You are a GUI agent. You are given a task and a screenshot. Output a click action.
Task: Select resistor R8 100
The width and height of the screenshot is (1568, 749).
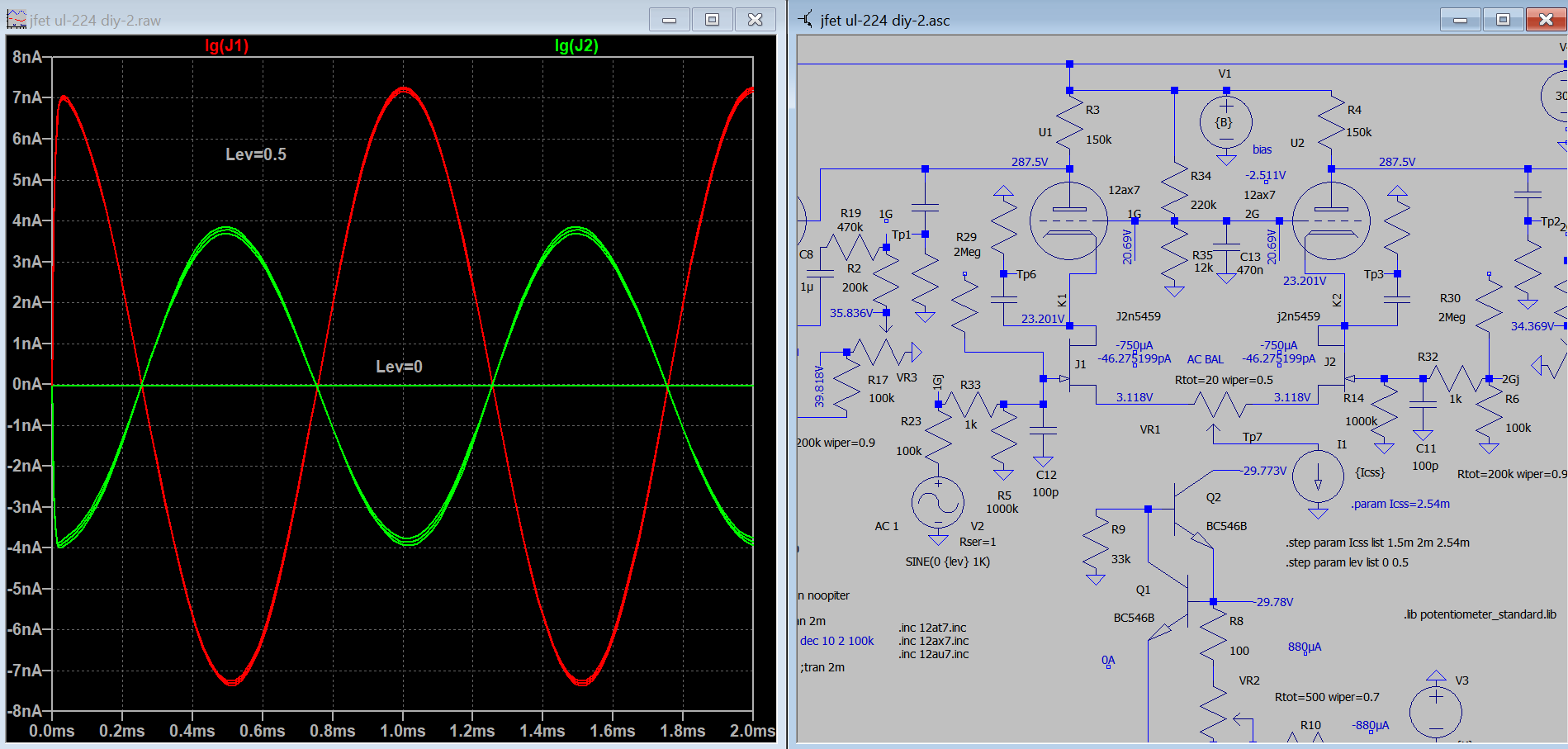[1213, 636]
